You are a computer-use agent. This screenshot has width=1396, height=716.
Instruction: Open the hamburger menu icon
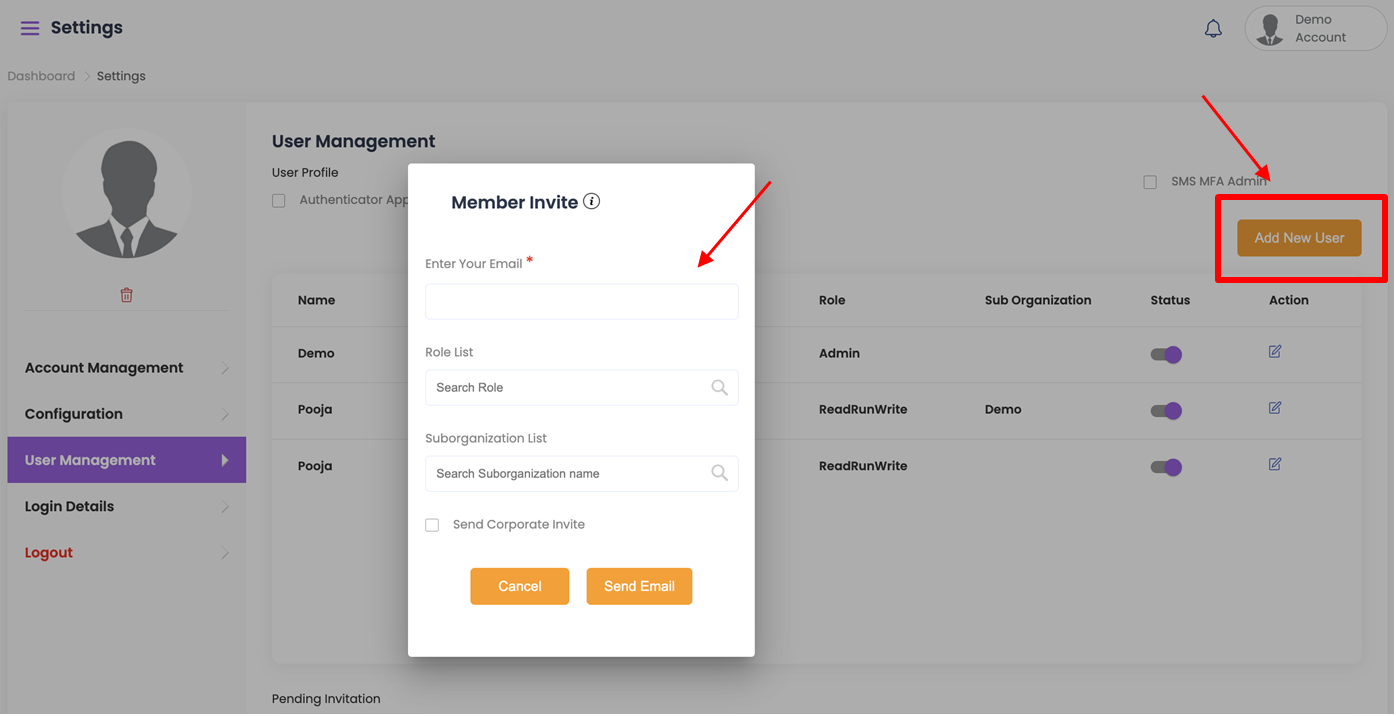30,28
